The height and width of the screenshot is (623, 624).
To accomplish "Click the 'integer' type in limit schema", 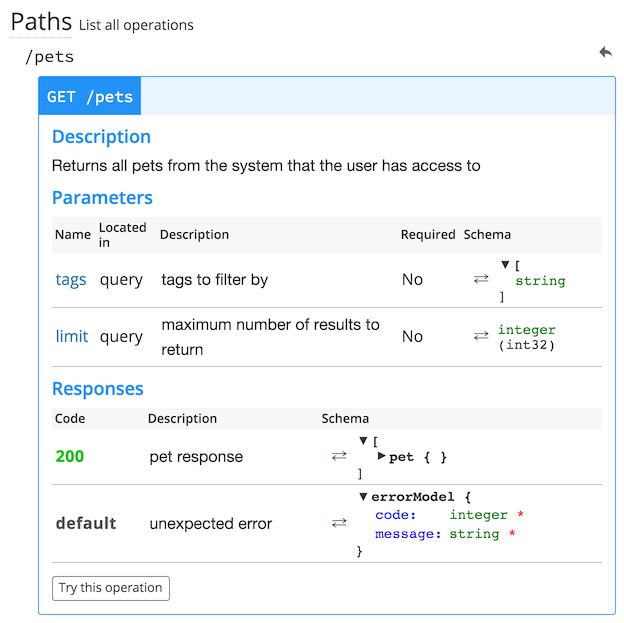I will 527,330.
